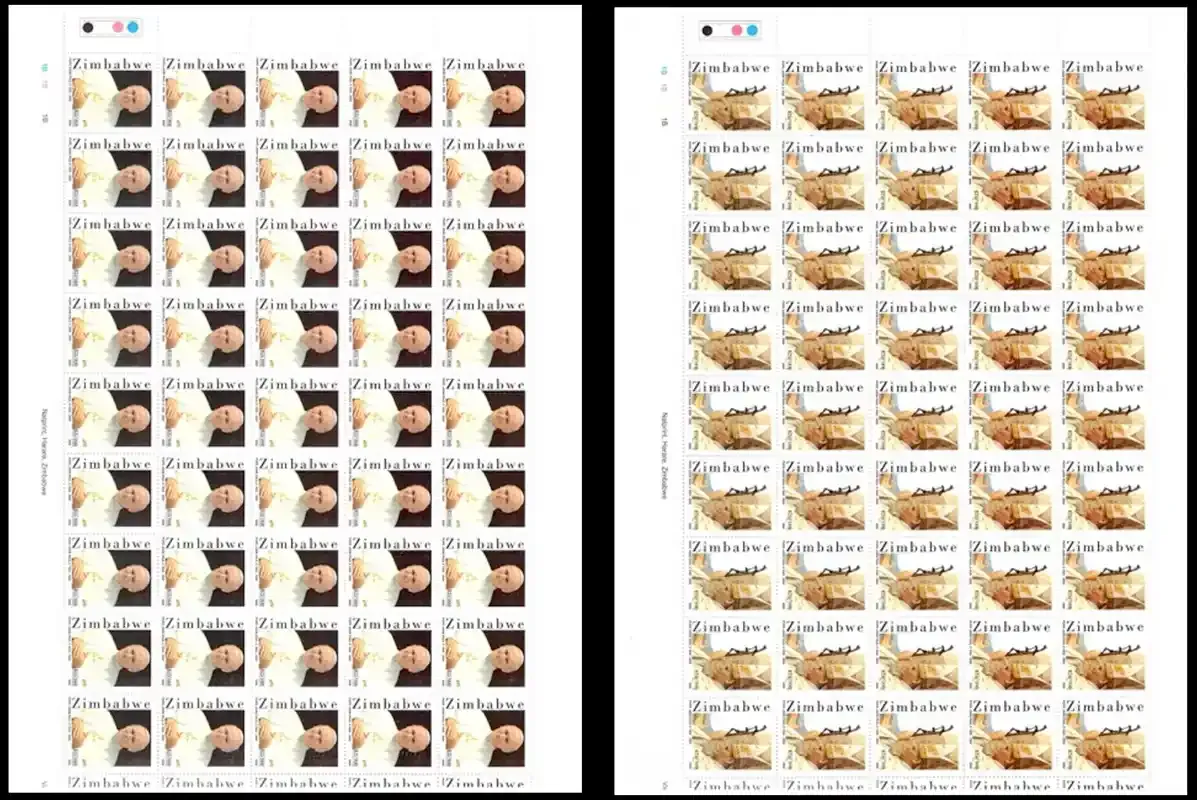Viewport: 1197px width, 800px height.
Task: Select the first stamp in right sheet's top row
Action: point(730,95)
